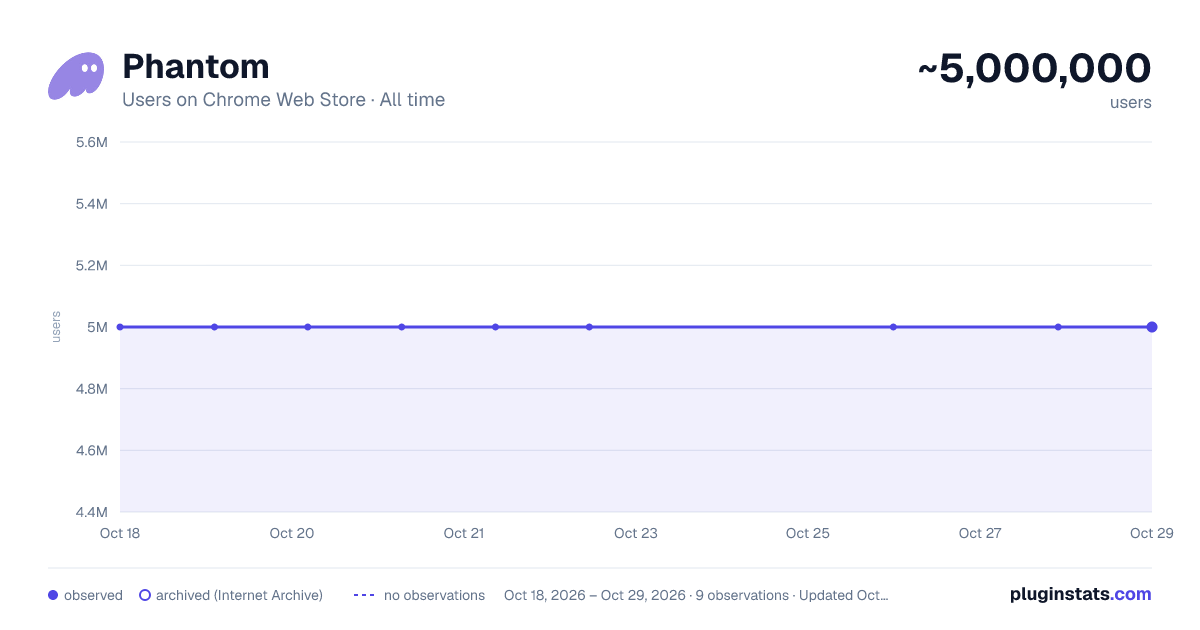Click the '4.6M' y-axis label

click(91, 451)
